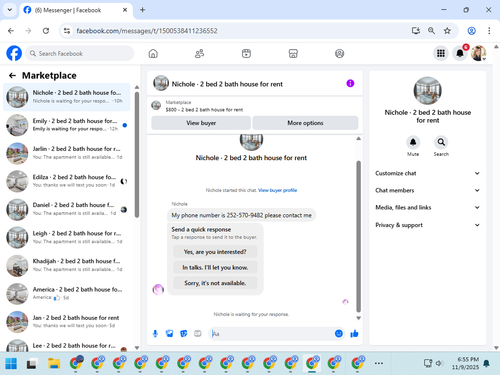Attach a photo with image icon
The width and height of the screenshot is (500, 375).
pos(169,333)
